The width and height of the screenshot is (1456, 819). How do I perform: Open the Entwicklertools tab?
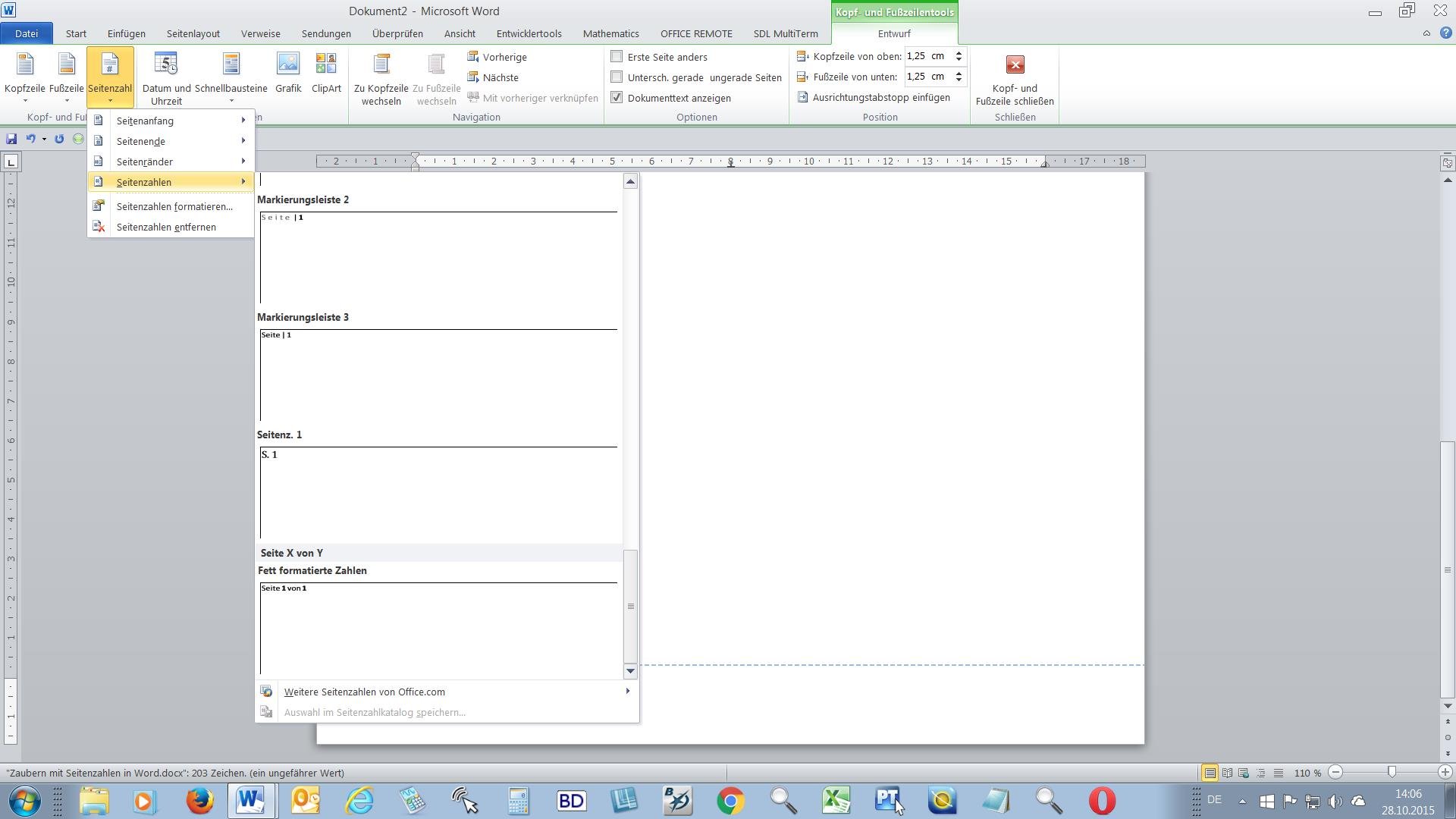pyautogui.click(x=529, y=33)
